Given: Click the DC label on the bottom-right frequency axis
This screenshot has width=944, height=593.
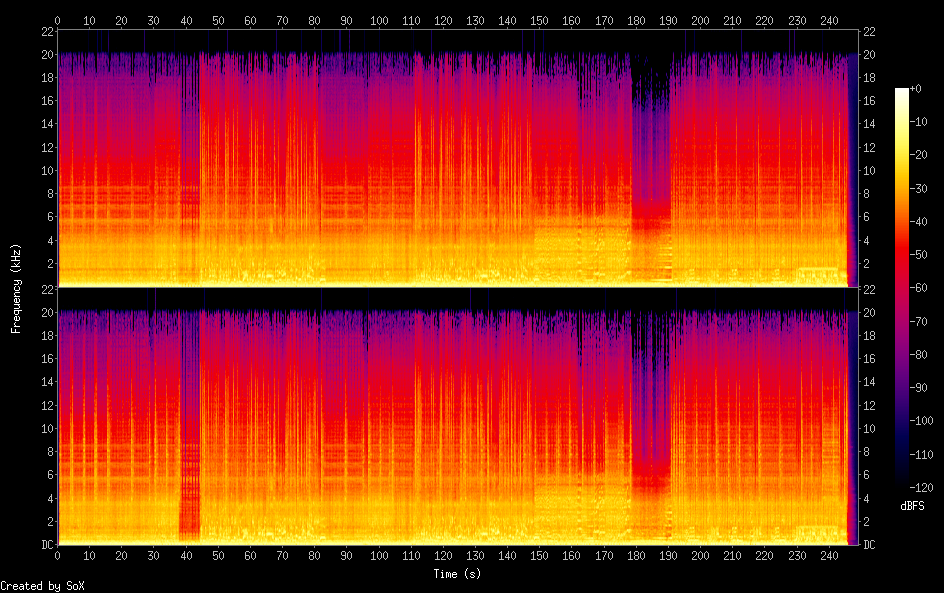Looking at the screenshot, I should tap(869, 545).
